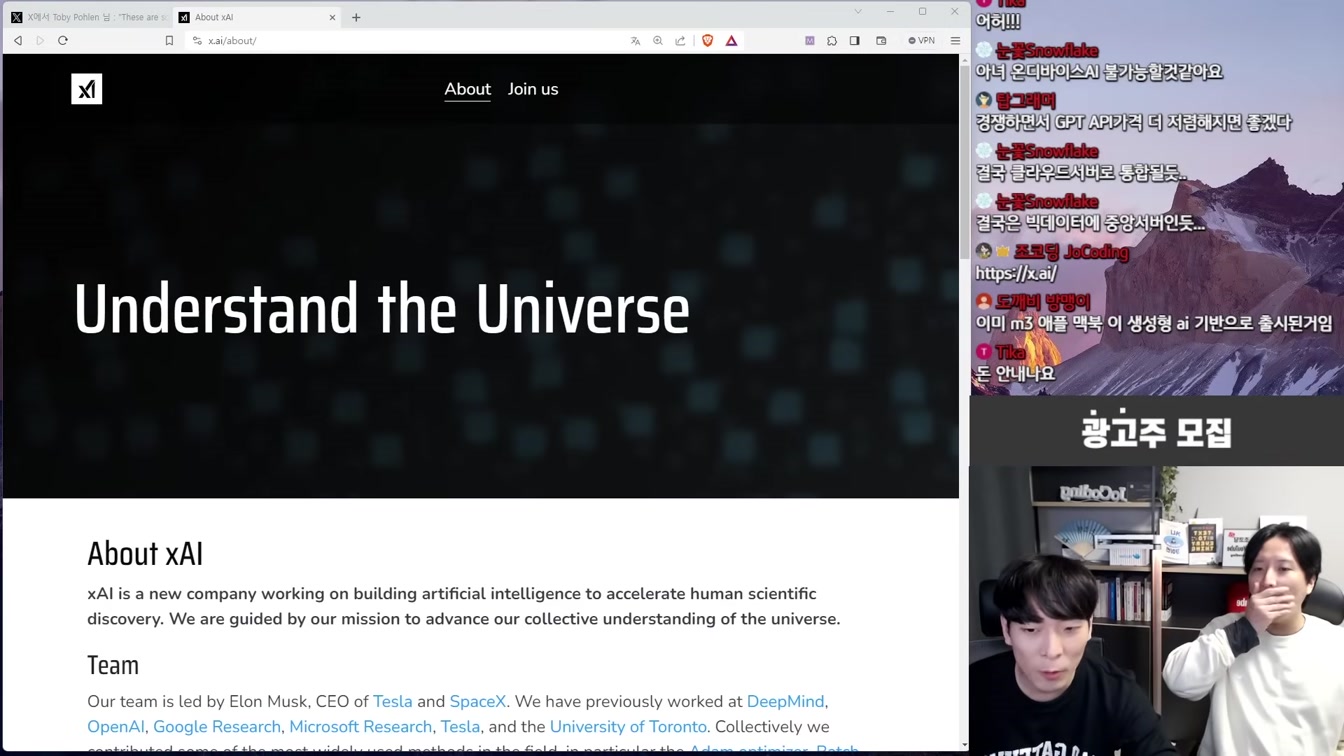Click the browser forward arrow

(x=40, y=41)
